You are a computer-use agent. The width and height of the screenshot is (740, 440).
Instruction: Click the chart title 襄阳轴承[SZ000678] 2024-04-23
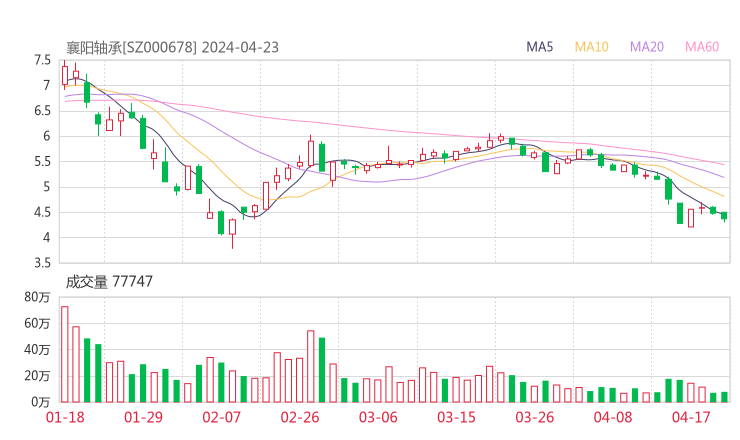click(x=172, y=47)
